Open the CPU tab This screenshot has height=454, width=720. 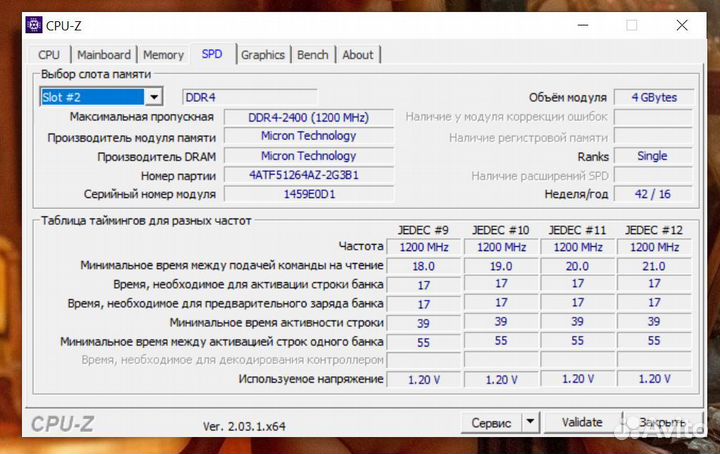[x=49, y=55]
